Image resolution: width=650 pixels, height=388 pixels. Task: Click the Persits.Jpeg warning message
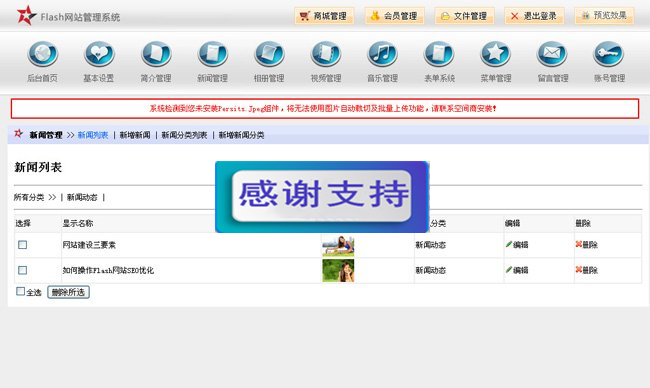(x=323, y=109)
